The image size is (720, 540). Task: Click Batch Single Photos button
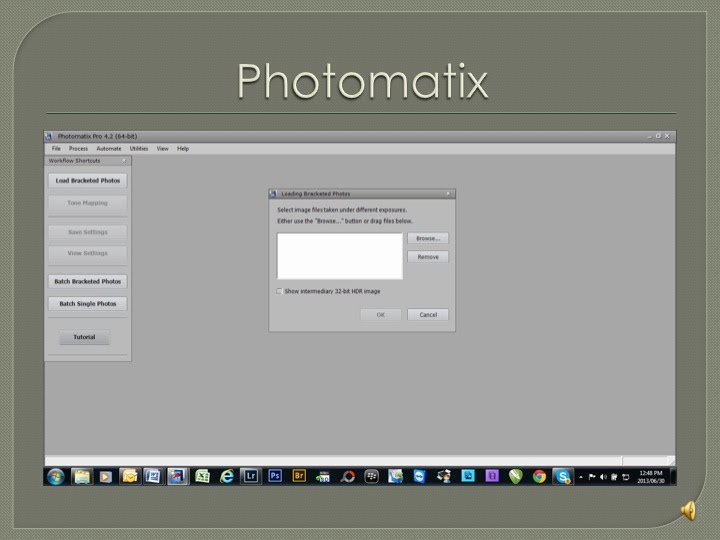88,304
